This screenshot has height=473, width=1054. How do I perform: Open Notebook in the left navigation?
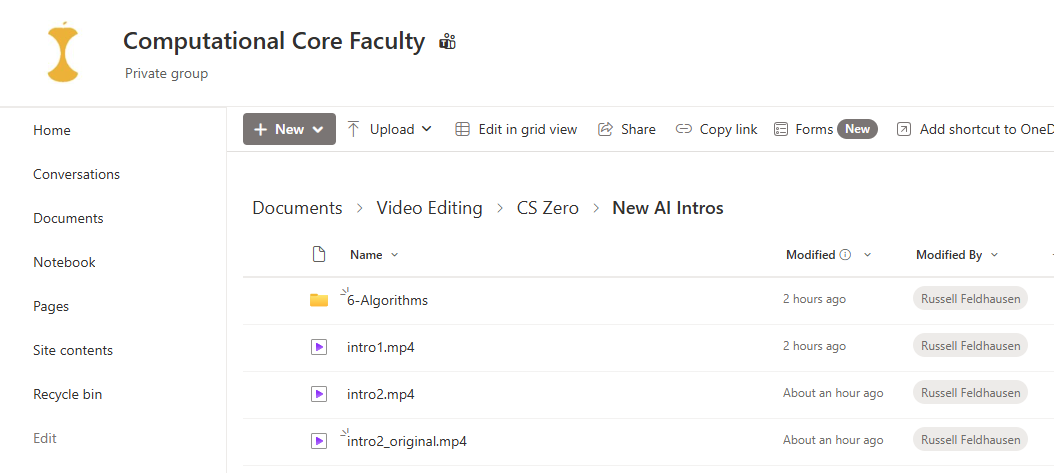tap(65, 262)
